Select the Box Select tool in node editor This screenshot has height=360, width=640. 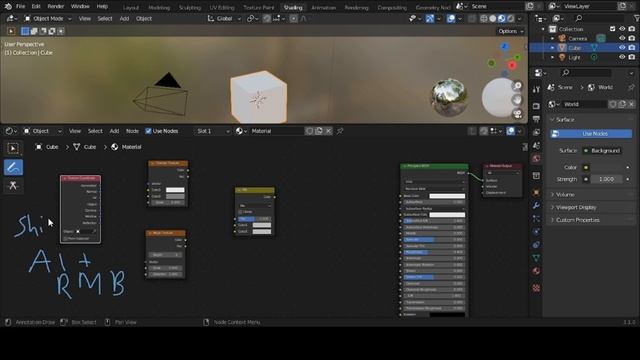(x=13, y=148)
